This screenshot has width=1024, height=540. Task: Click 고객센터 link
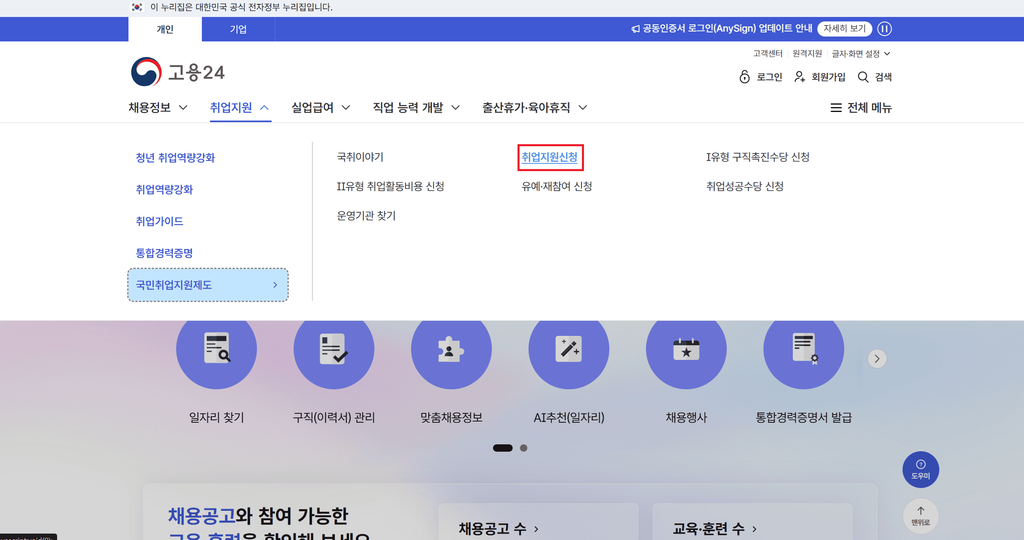point(767,54)
